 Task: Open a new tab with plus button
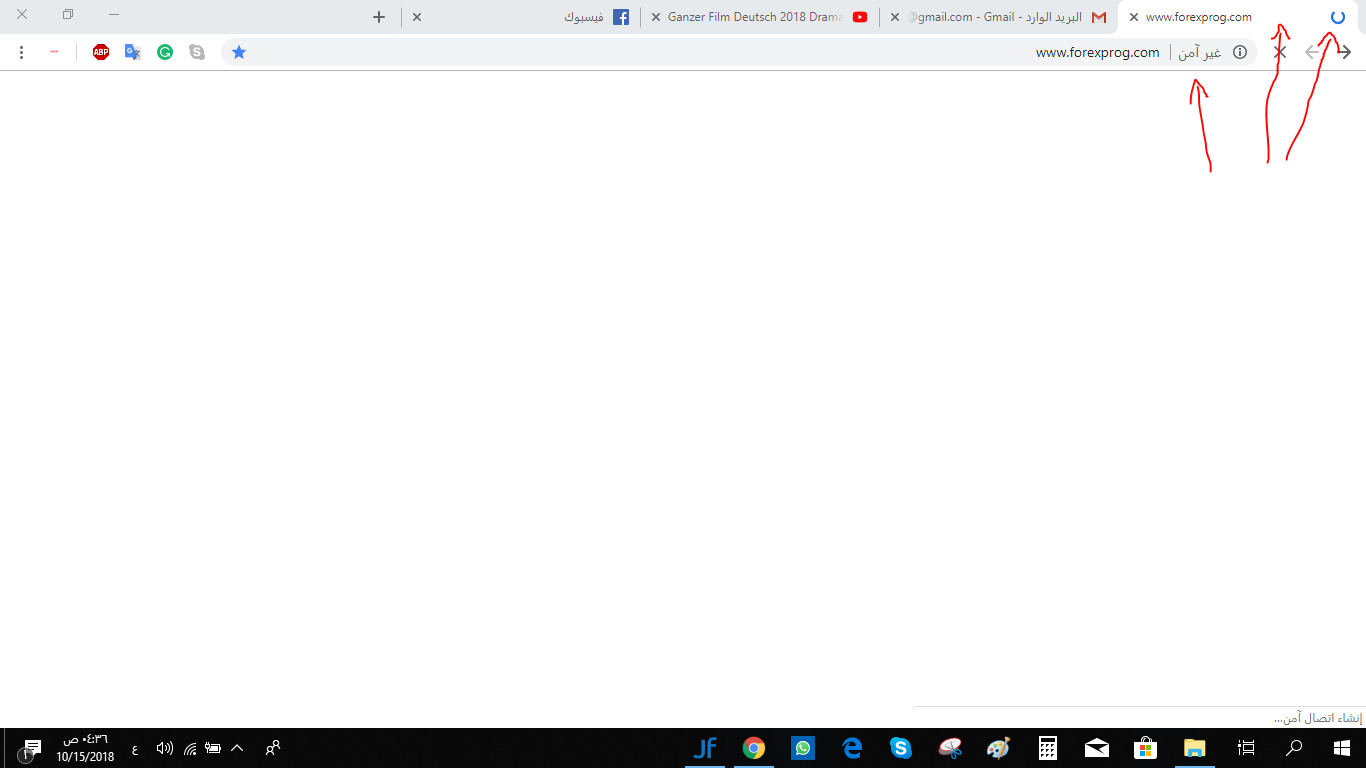[x=379, y=17]
